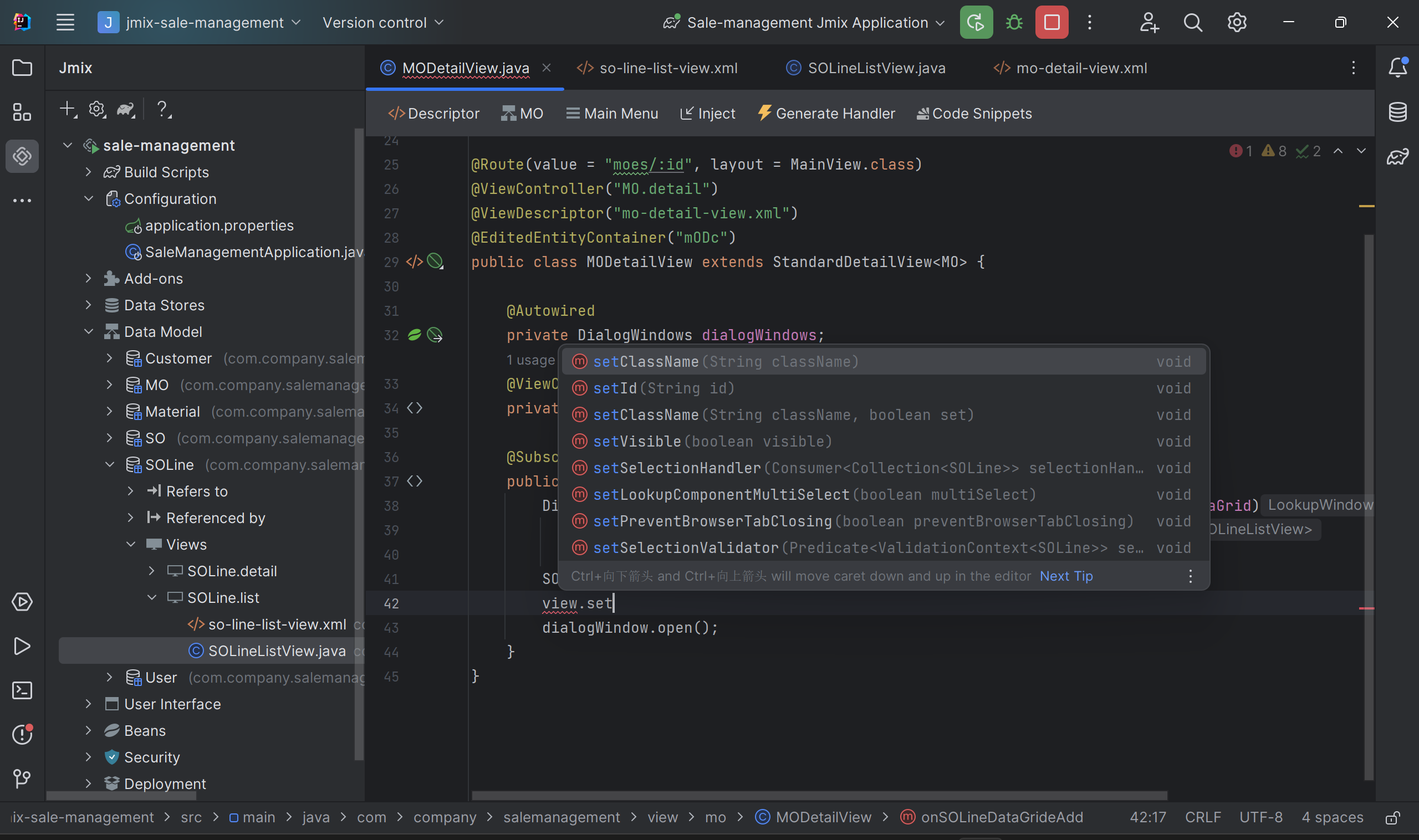
Task: Collapse the Configuration node
Action: 88,199
